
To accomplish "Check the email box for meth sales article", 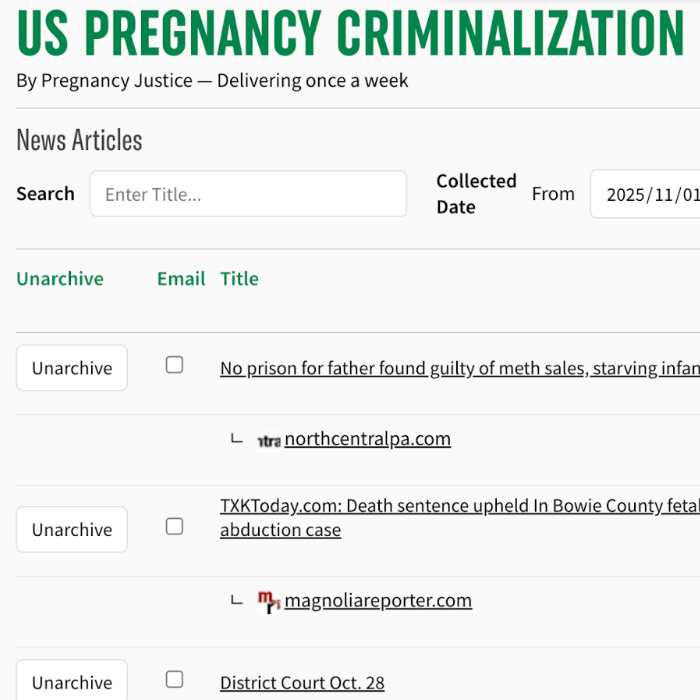I will pyautogui.click(x=174, y=365).
